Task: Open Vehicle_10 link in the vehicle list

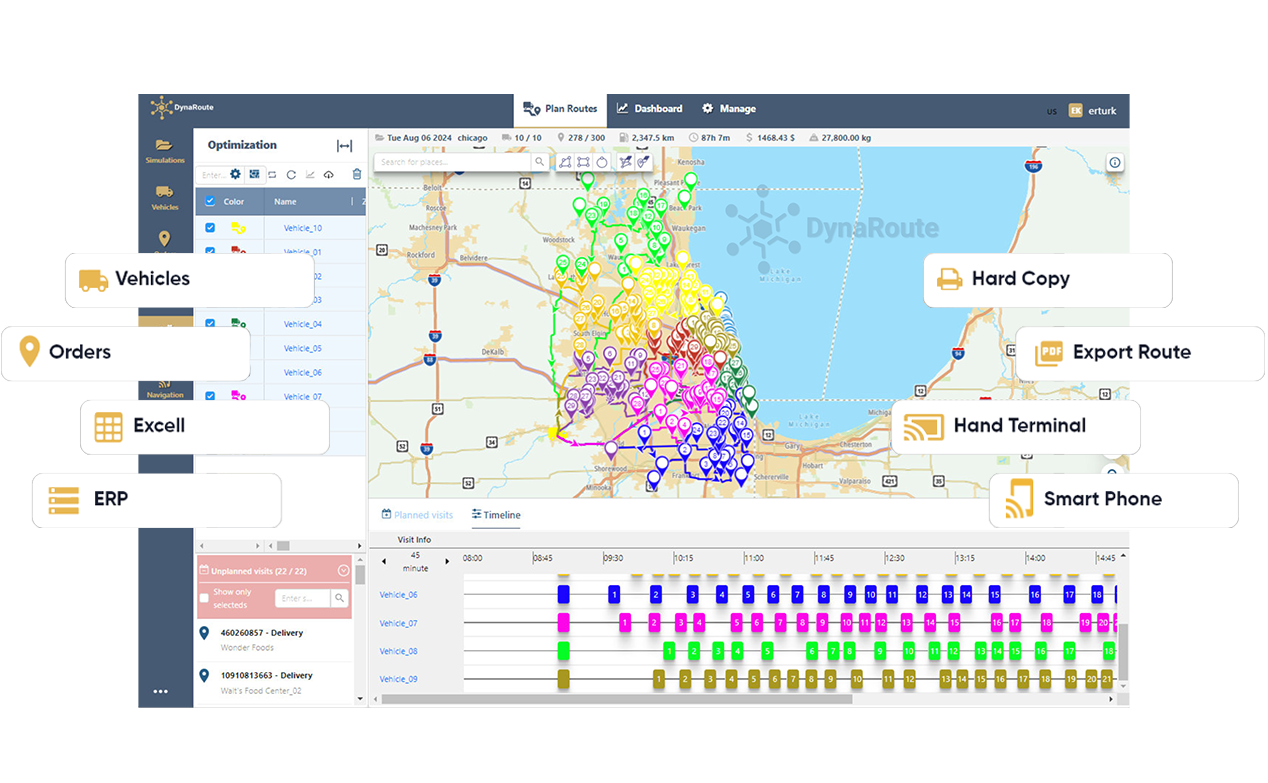Action: [x=303, y=228]
